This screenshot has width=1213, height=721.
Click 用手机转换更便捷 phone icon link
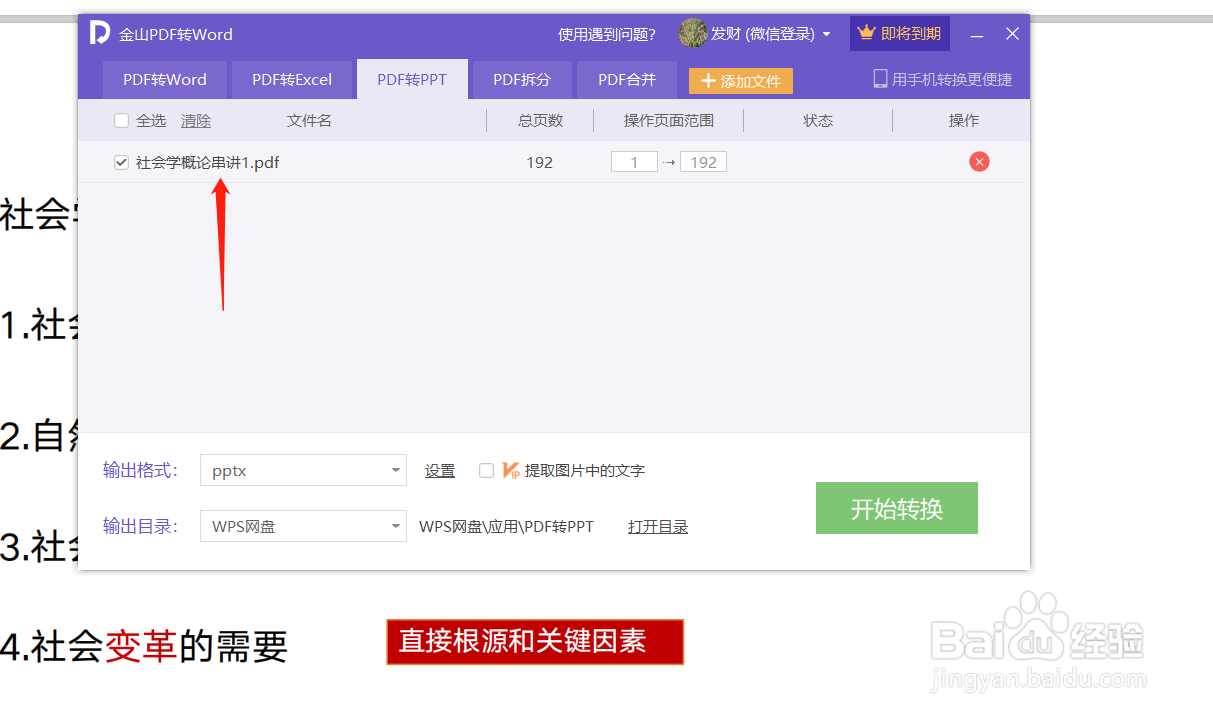943,79
